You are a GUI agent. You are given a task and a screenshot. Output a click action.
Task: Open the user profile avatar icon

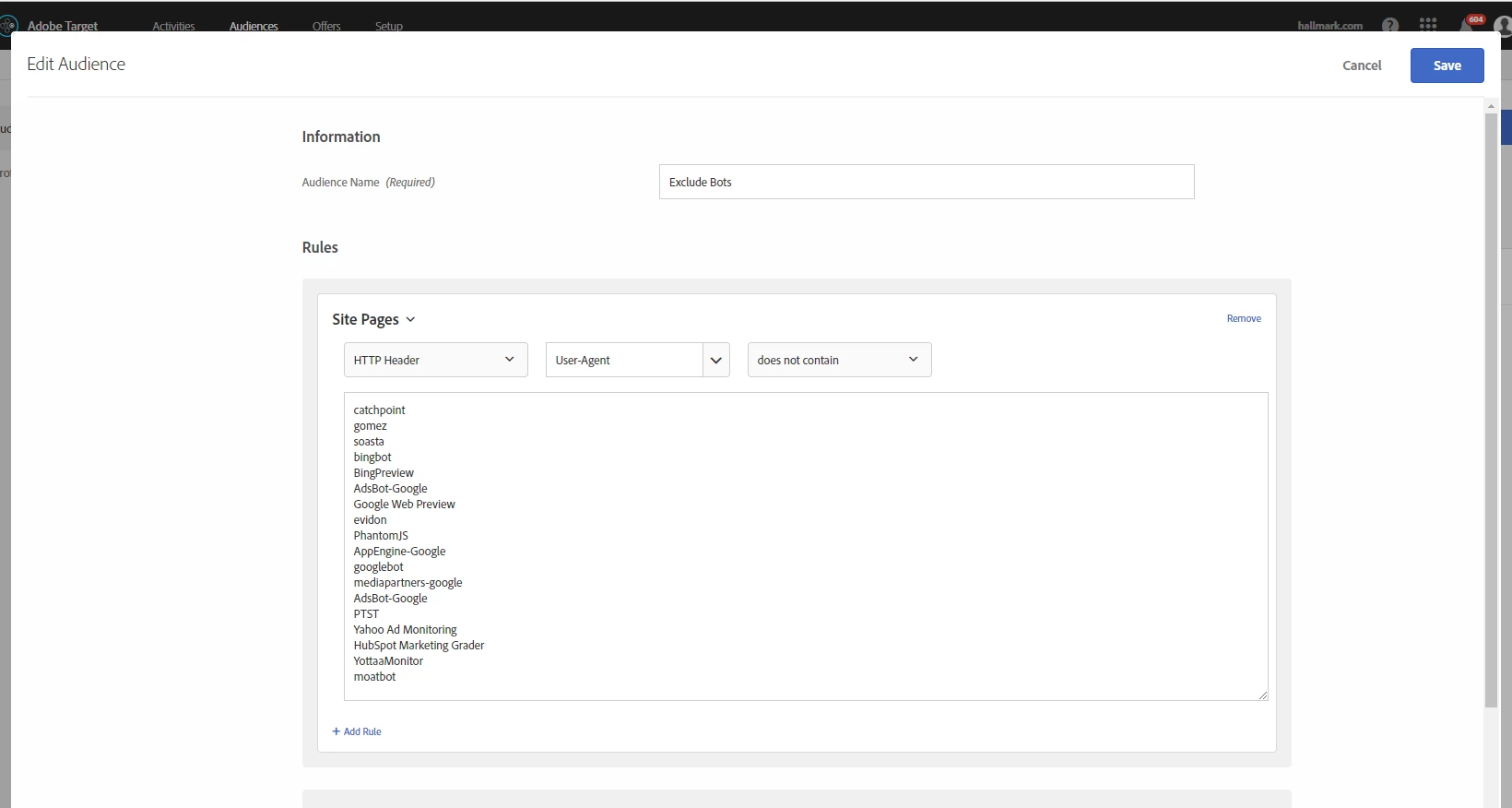pyautogui.click(x=1503, y=25)
